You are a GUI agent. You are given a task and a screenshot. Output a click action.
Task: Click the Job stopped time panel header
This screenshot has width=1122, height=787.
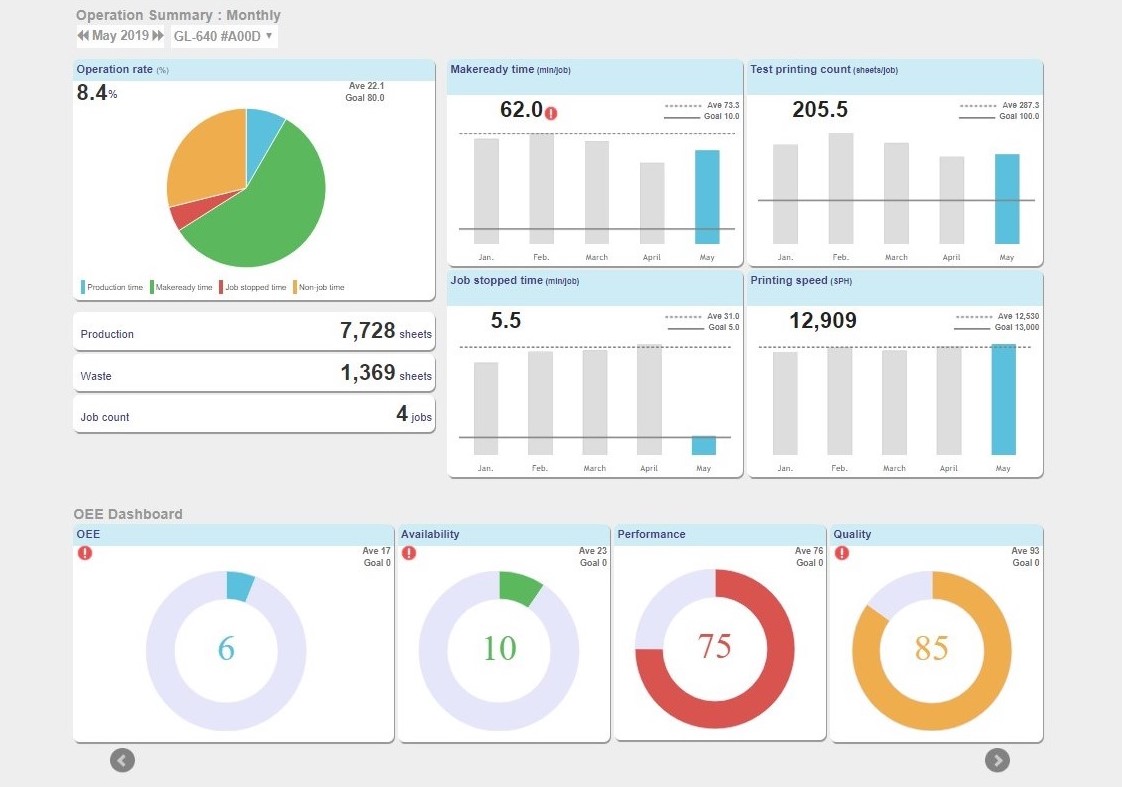click(595, 288)
